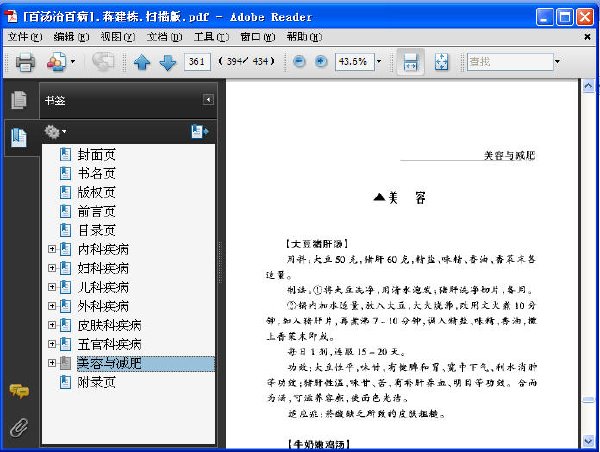The image size is (600, 452).
Task: Click the 查找 search field
Action: 510,61
